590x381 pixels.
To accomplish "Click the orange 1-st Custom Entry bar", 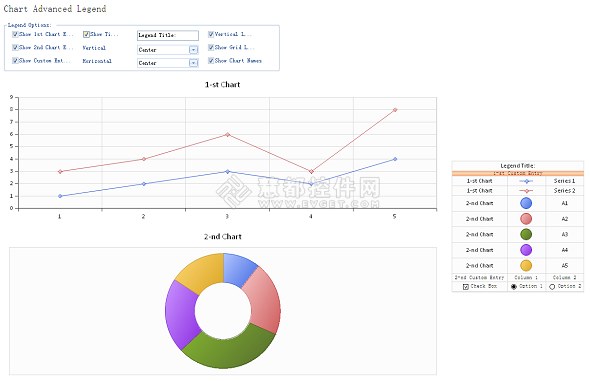I will pos(518,173).
